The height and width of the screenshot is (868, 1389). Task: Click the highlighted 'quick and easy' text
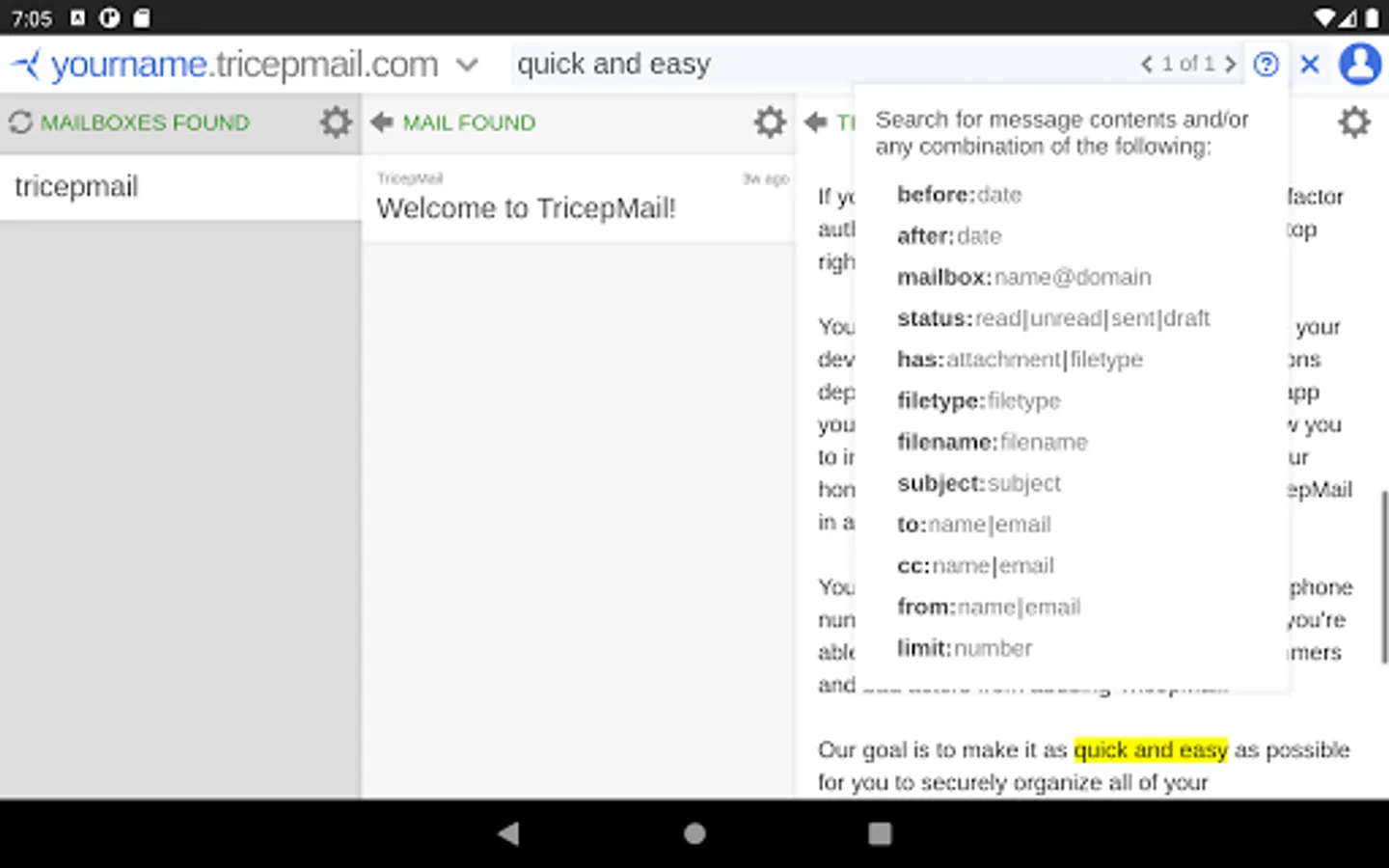tap(1151, 750)
